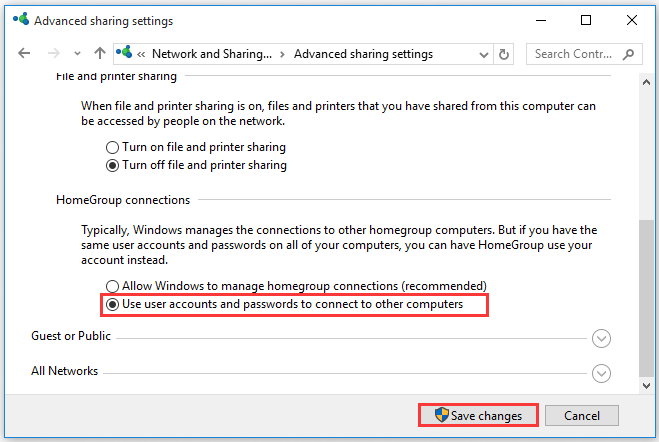The width and height of the screenshot is (659, 442).
Task: Expand the Guest or Public profile
Action: pyautogui.click(x=601, y=338)
